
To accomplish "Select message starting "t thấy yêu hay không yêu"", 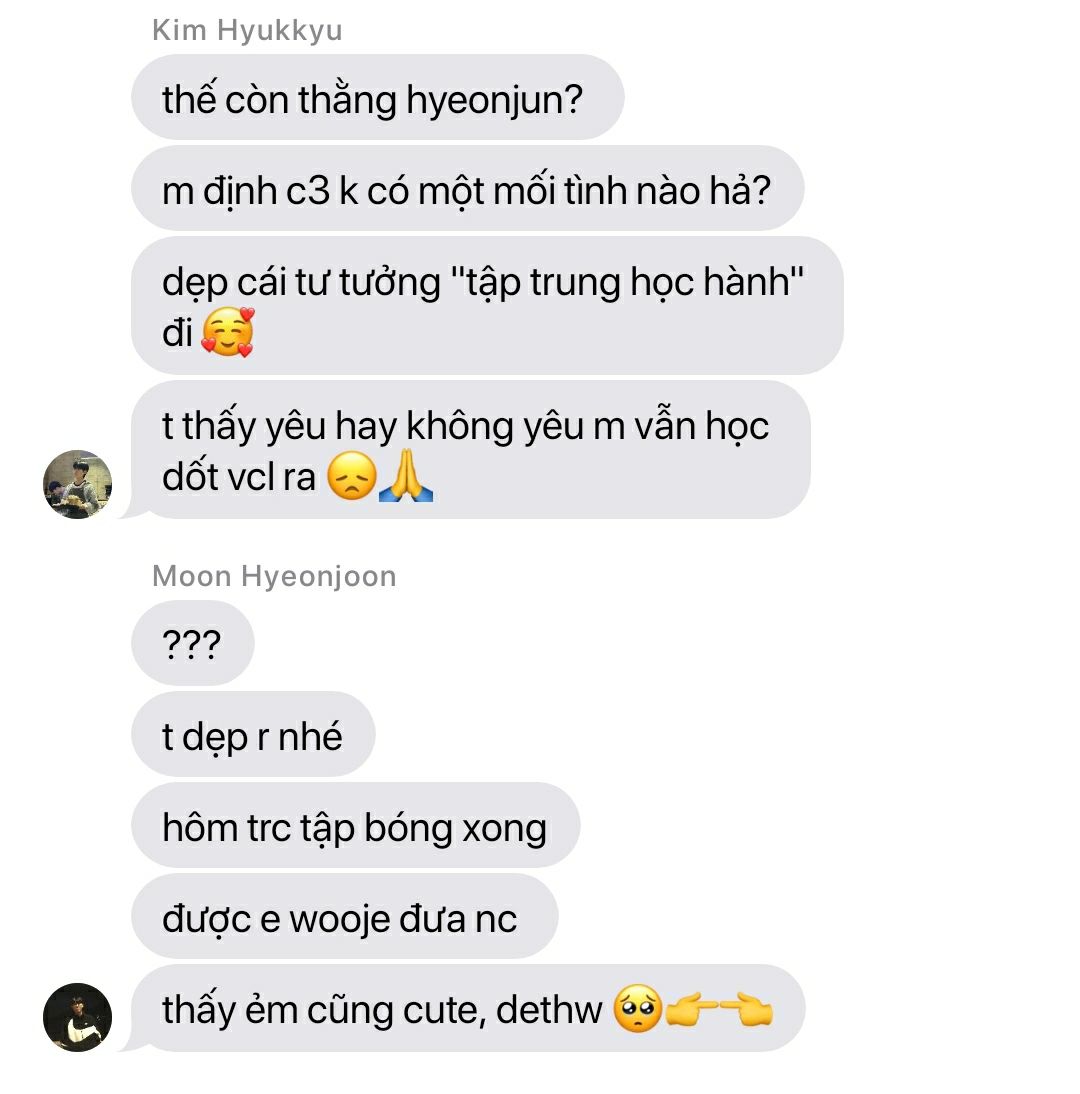I will click(x=470, y=449).
